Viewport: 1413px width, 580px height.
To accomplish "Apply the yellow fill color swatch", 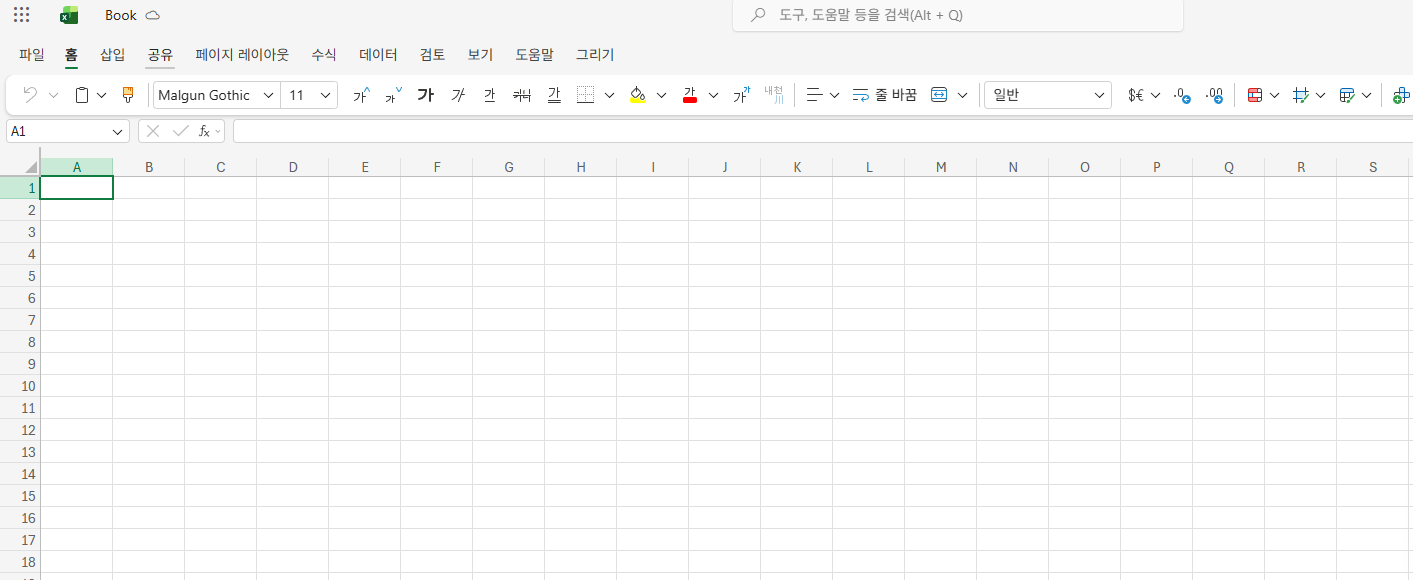I will pyautogui.click(x=638, y=95).
